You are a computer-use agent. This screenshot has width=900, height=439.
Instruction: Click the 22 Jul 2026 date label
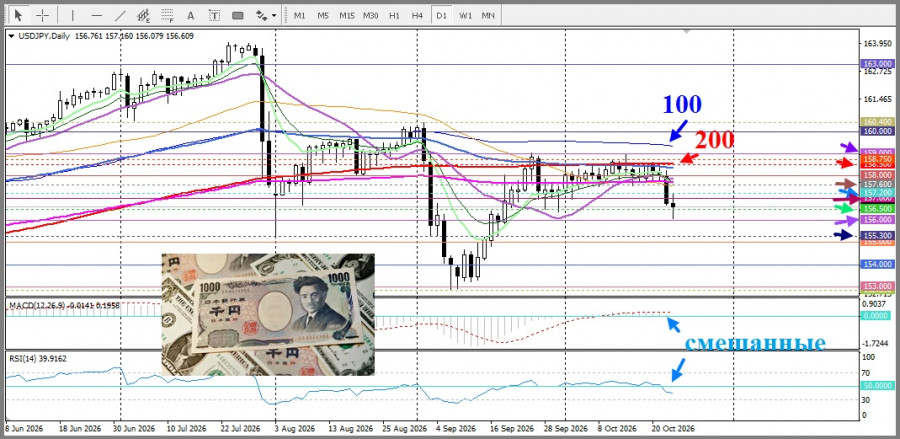242,429
